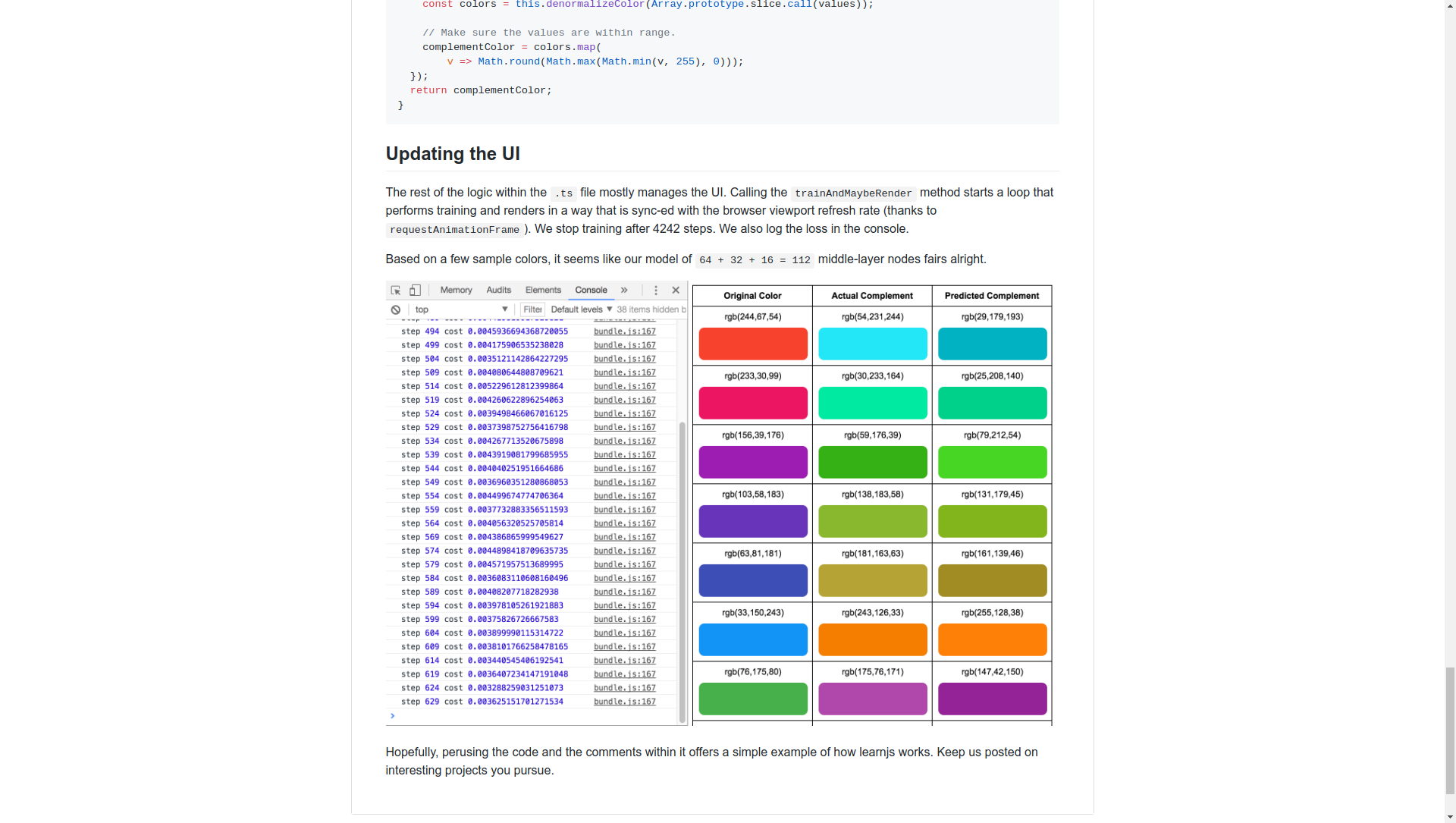Screen dimensions: 1456x823
Task: Open the DevTools three-dot menu
Action: pyautogui.click(x=656, y=291)
